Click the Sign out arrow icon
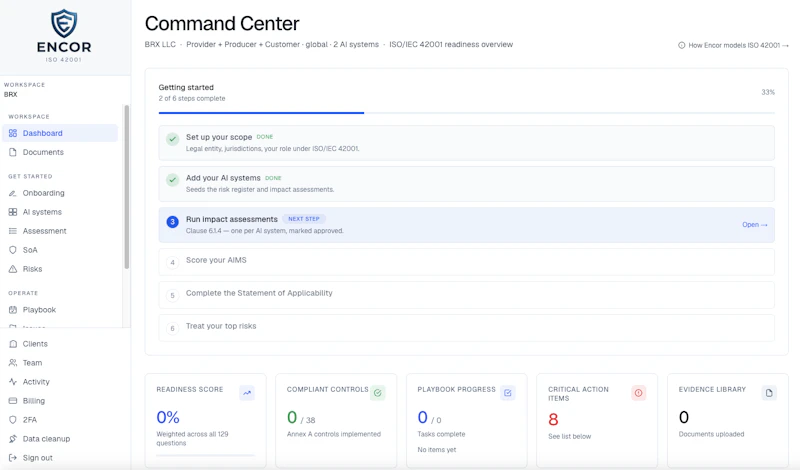Screen dimensions: 800x470 13,458
